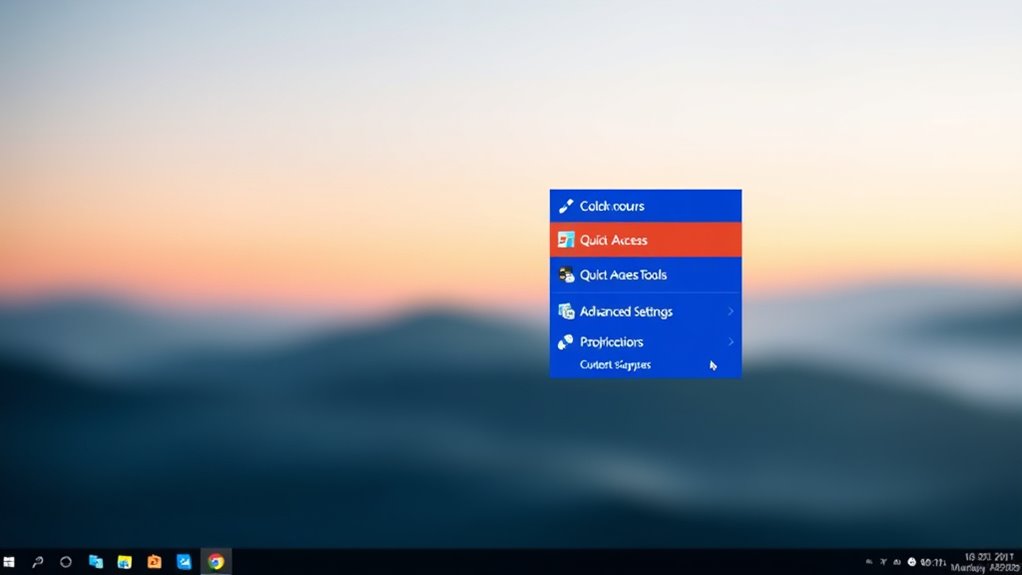Open the Windows Start menu

9,562
